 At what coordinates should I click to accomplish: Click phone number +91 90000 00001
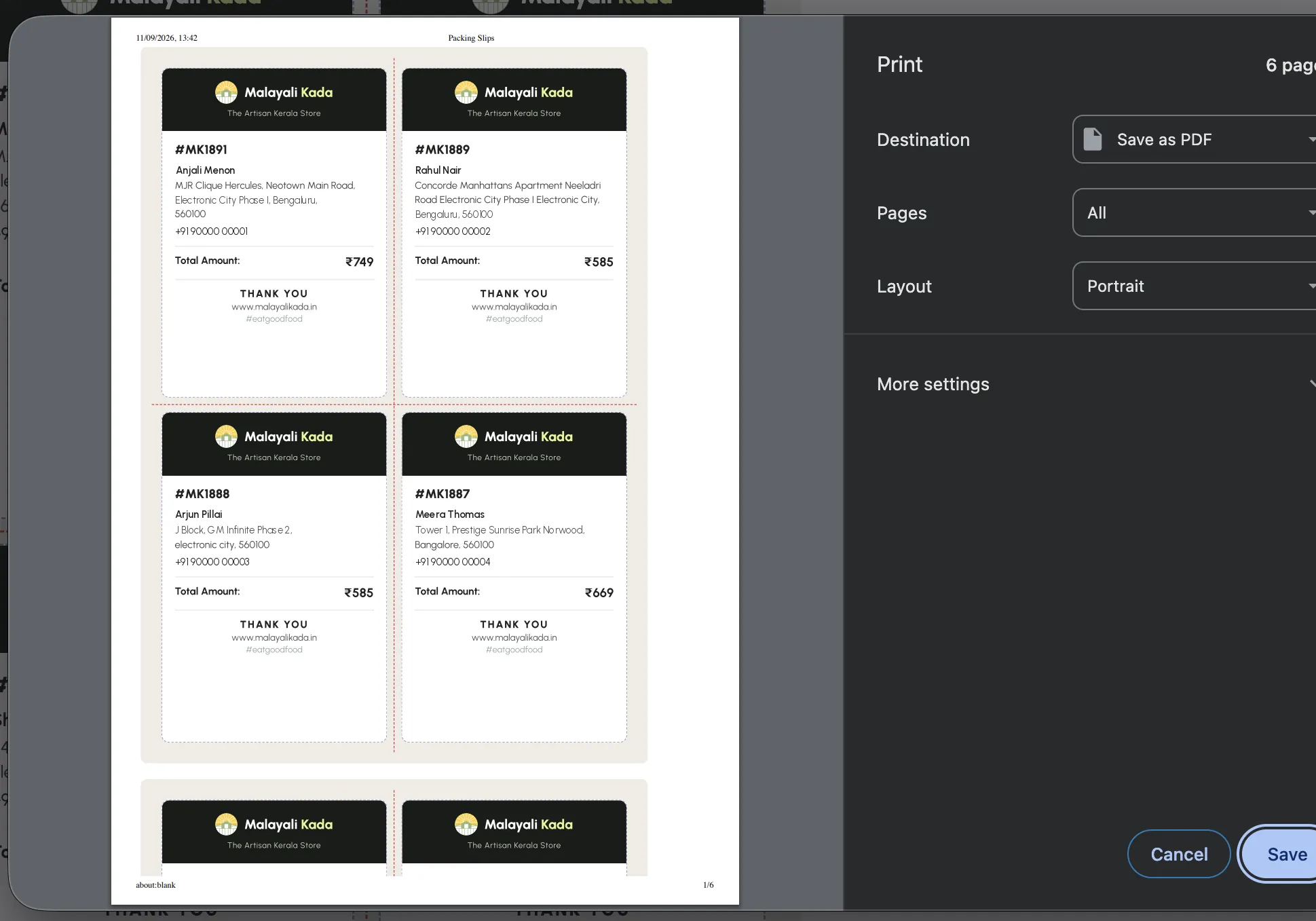coord(211,231)
